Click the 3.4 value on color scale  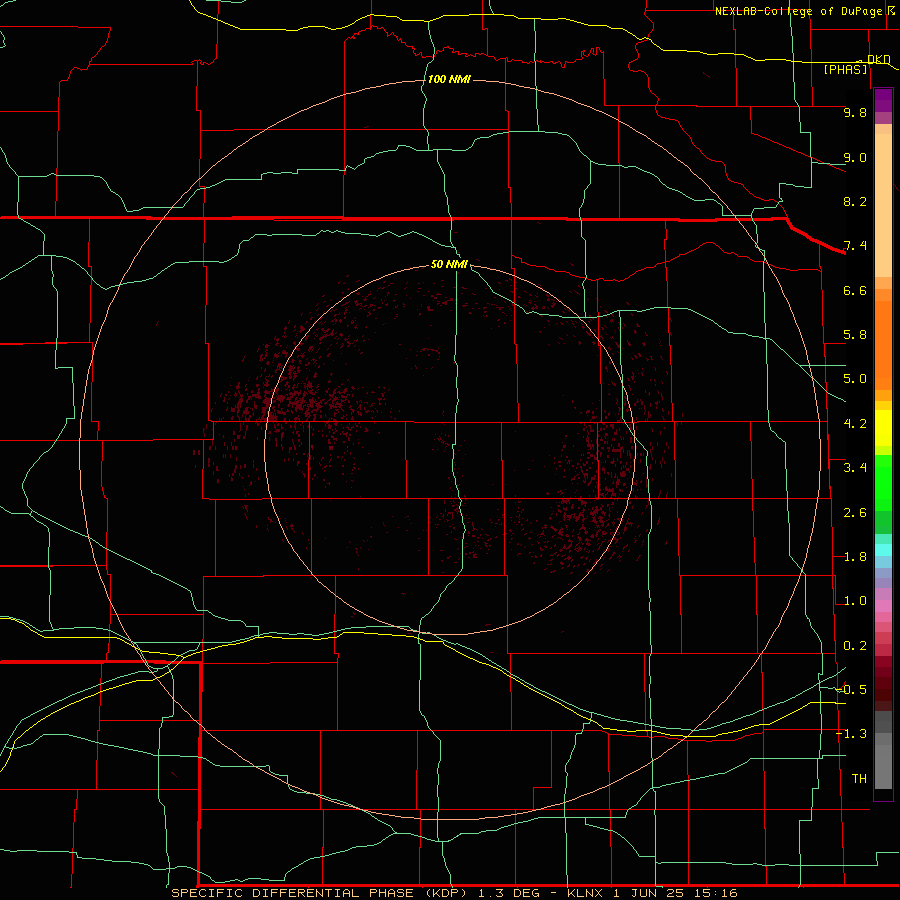[x=855, y=468]
